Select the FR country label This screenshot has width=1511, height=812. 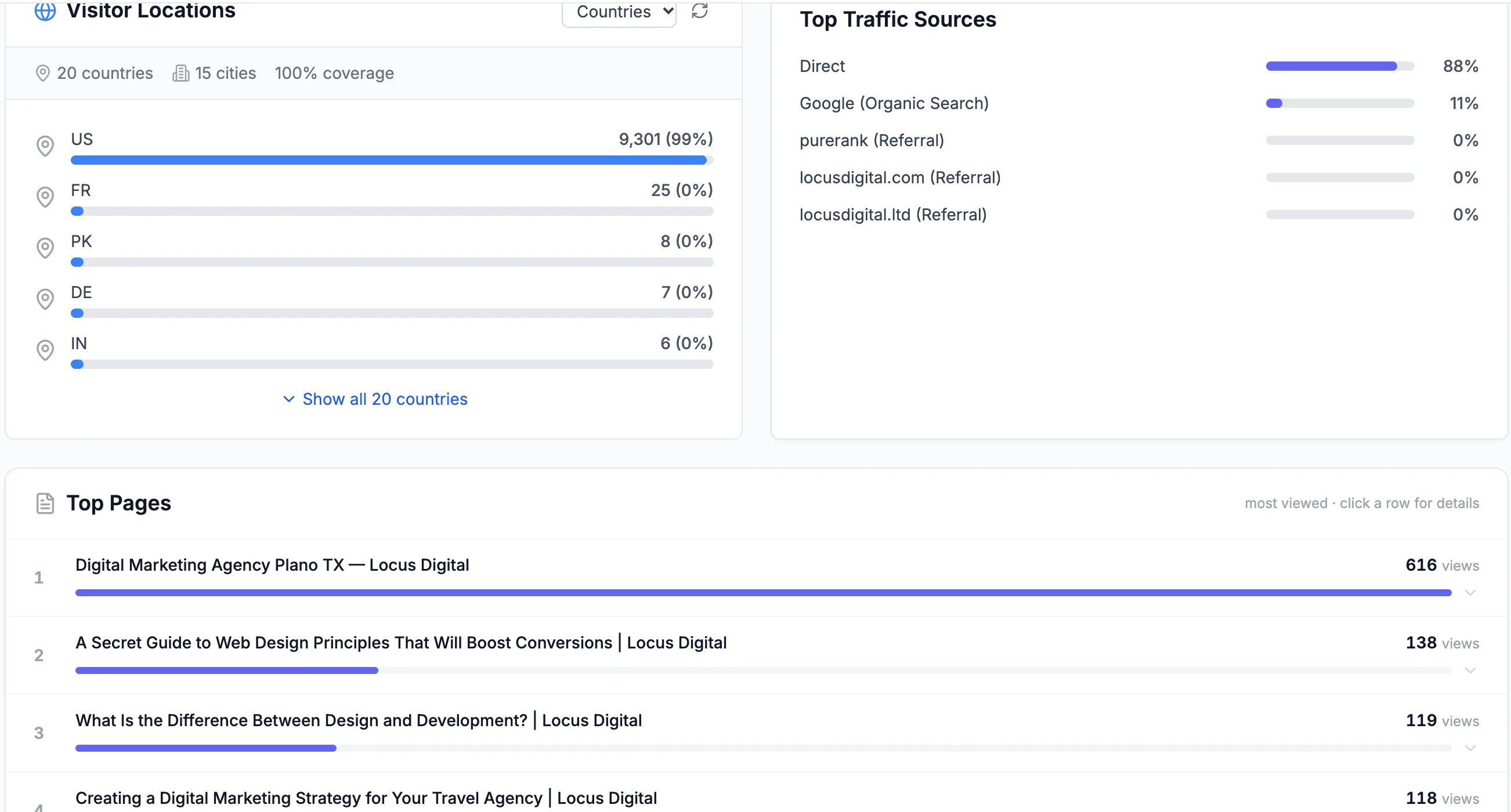[81, 191]
